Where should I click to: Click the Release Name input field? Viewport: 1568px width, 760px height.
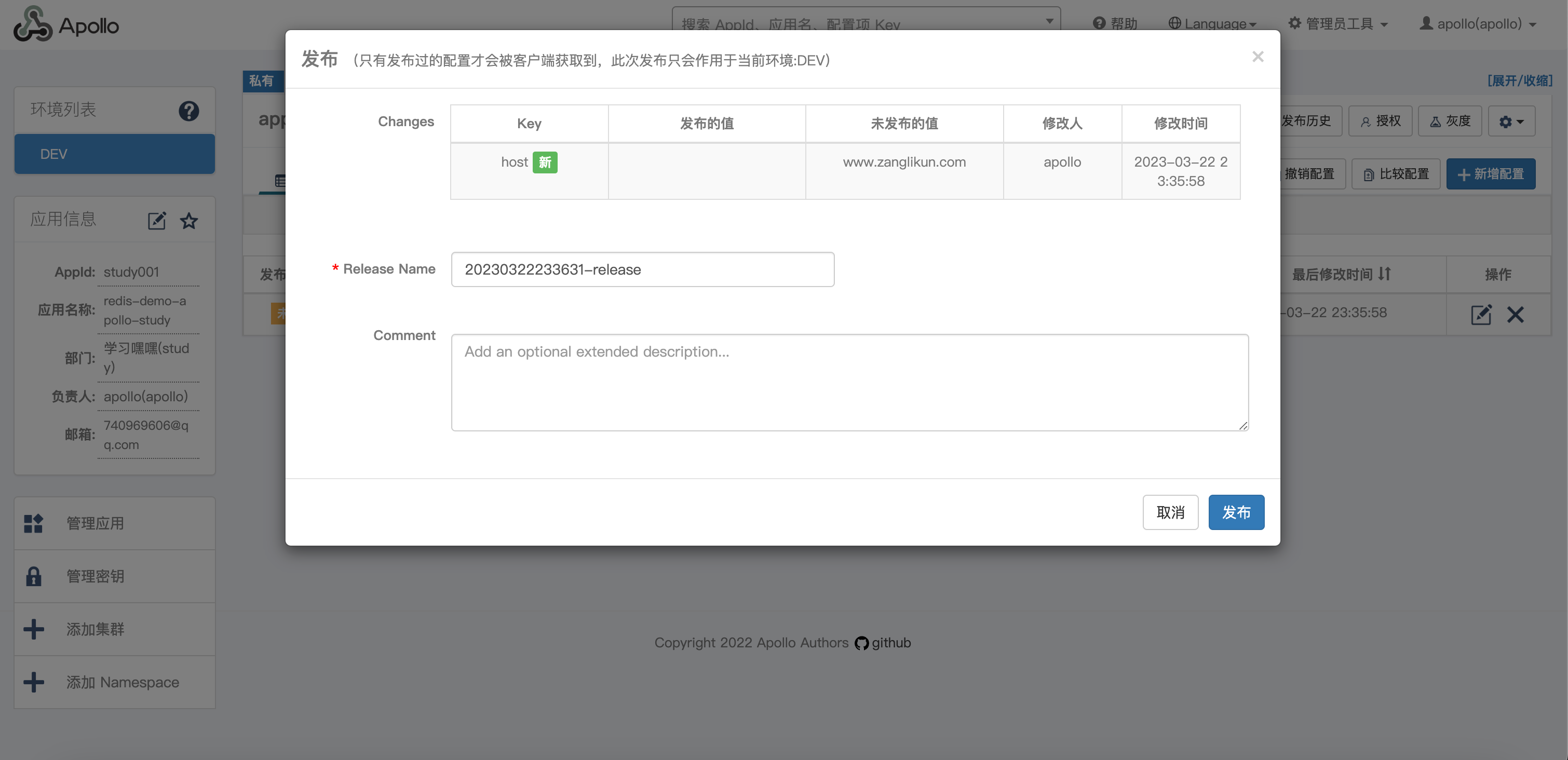pyautogui.click(x=642, y=269)
